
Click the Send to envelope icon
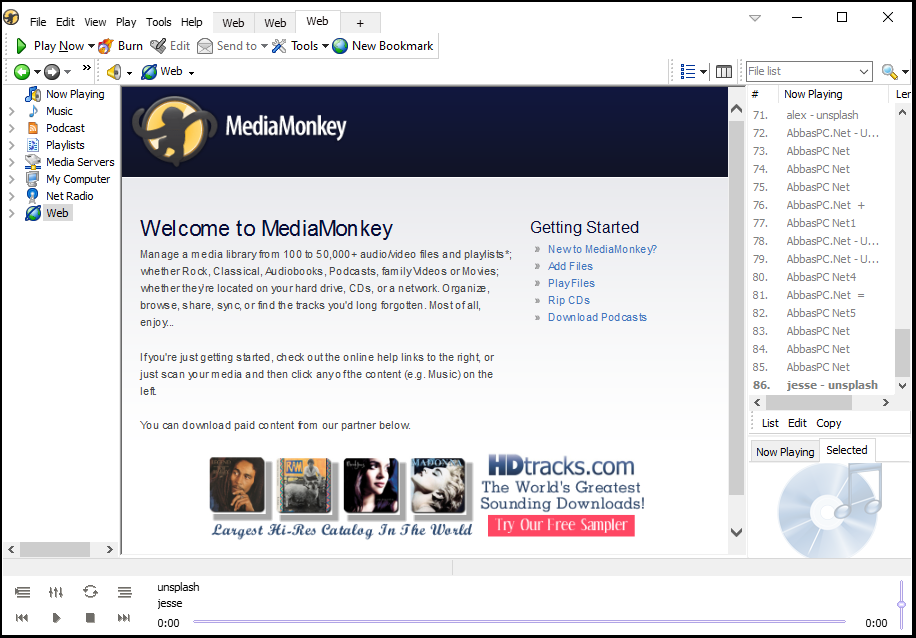pos(205,46)
